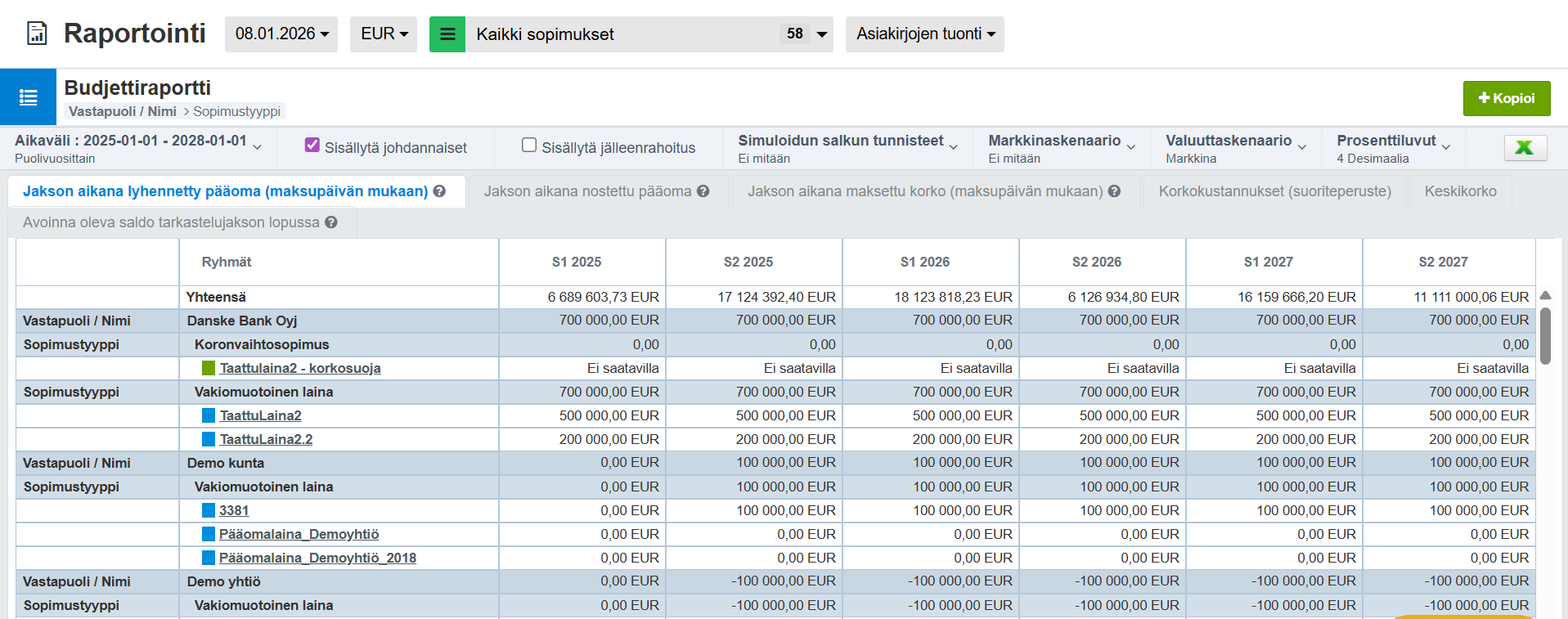Open the date 08.01.2026 dropdown
Screen dimensions: 1568x619
[281, 34]
